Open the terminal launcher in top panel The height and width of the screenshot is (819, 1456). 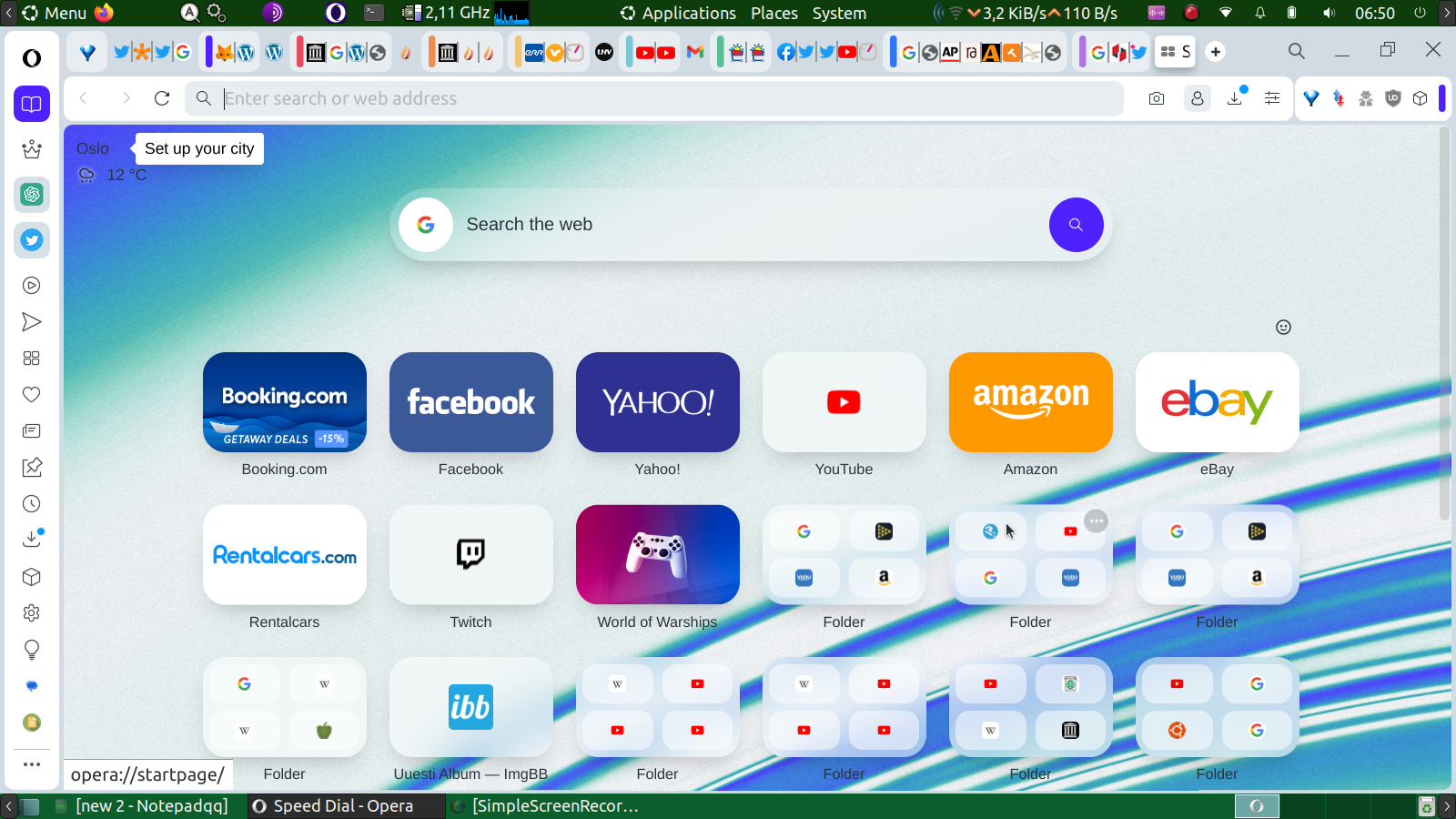(374, 13)
